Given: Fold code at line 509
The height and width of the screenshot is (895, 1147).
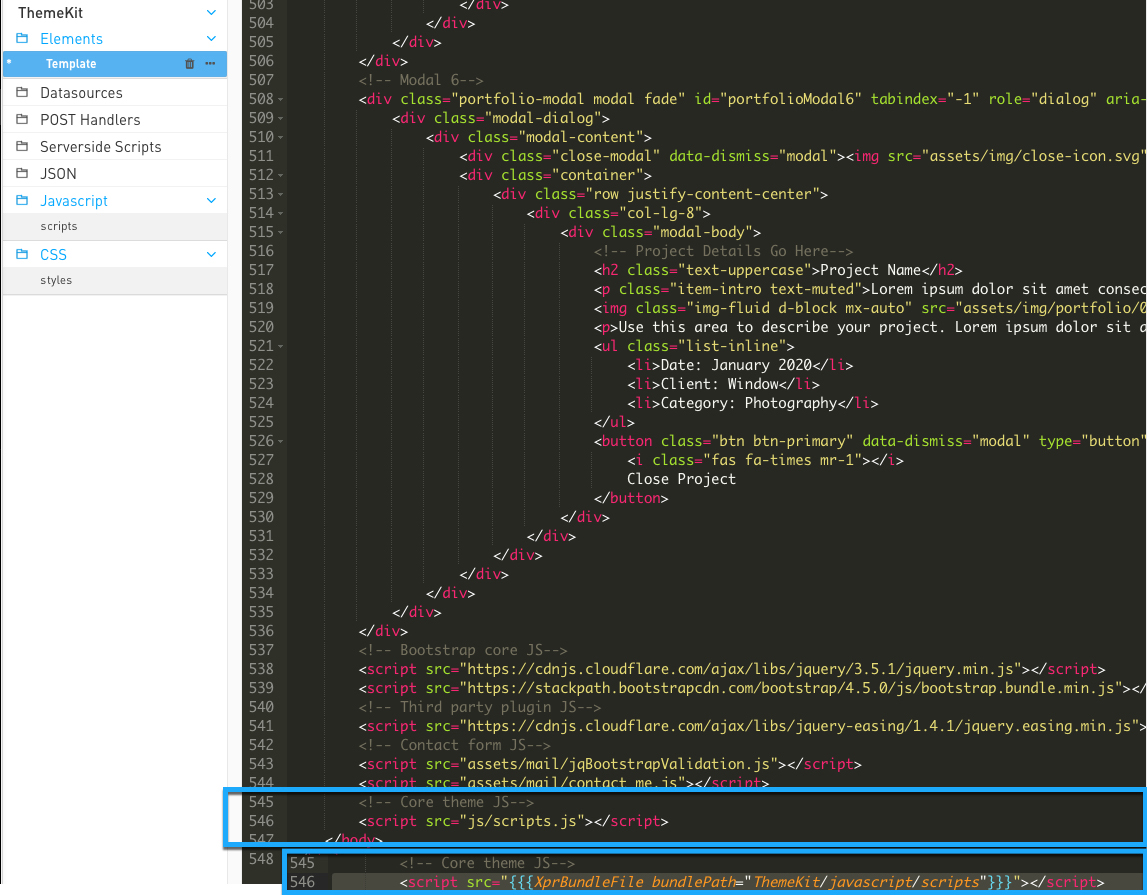Looking at the screenshot, I should click(x=281, y=118).
